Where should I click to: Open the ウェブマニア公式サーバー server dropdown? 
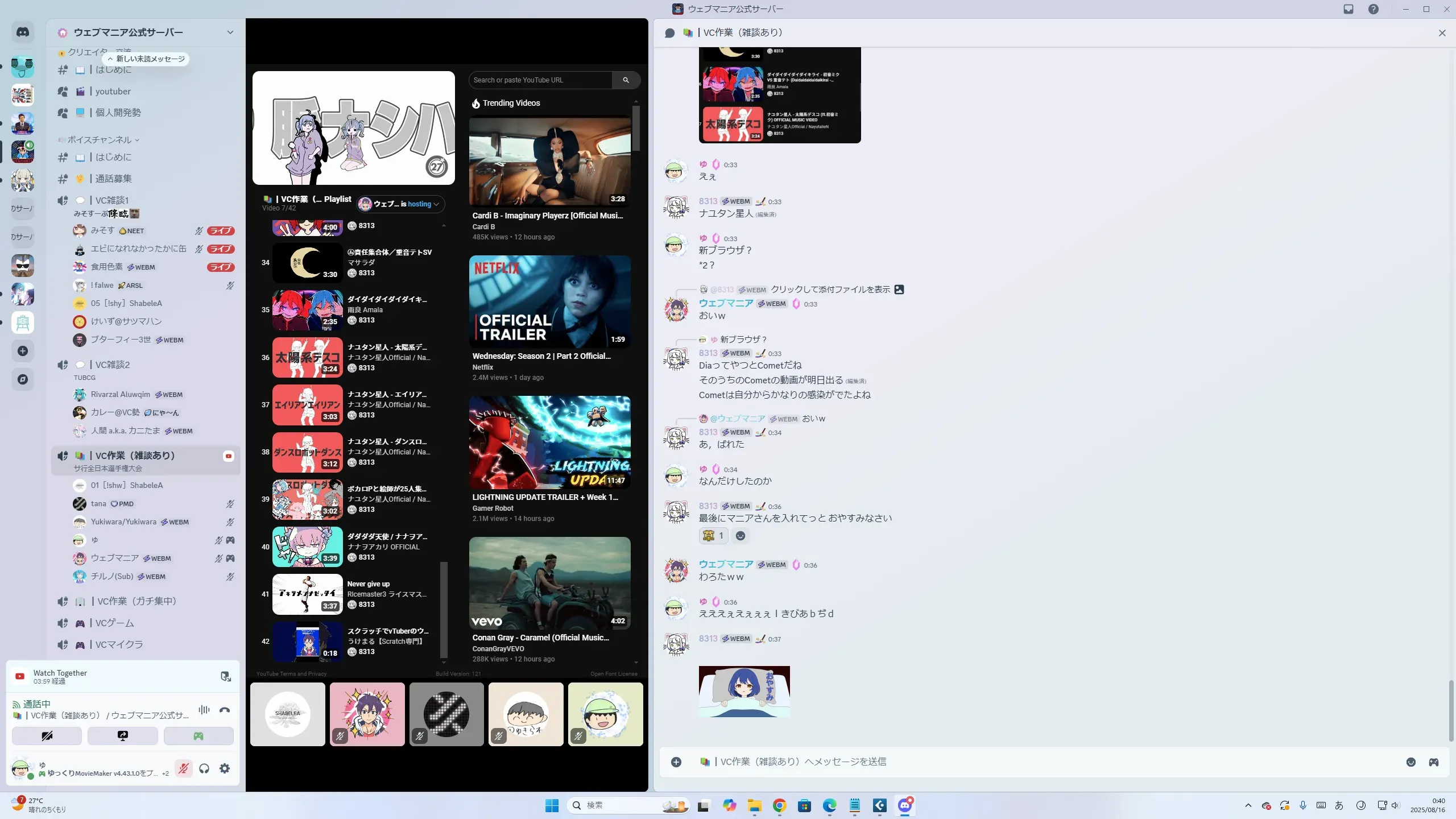230,32
